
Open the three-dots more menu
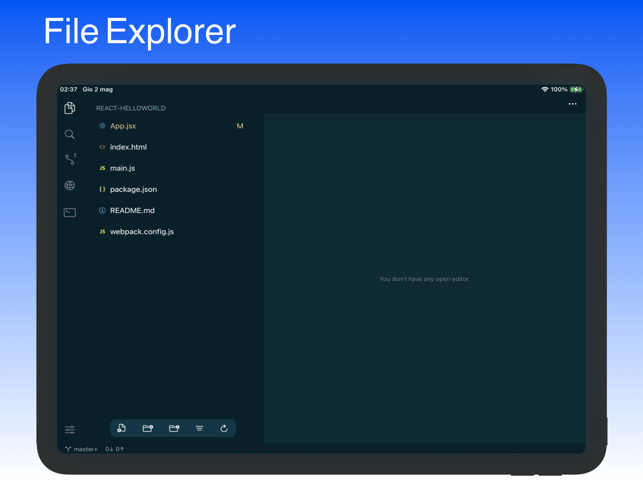click(x=572, y=104)
